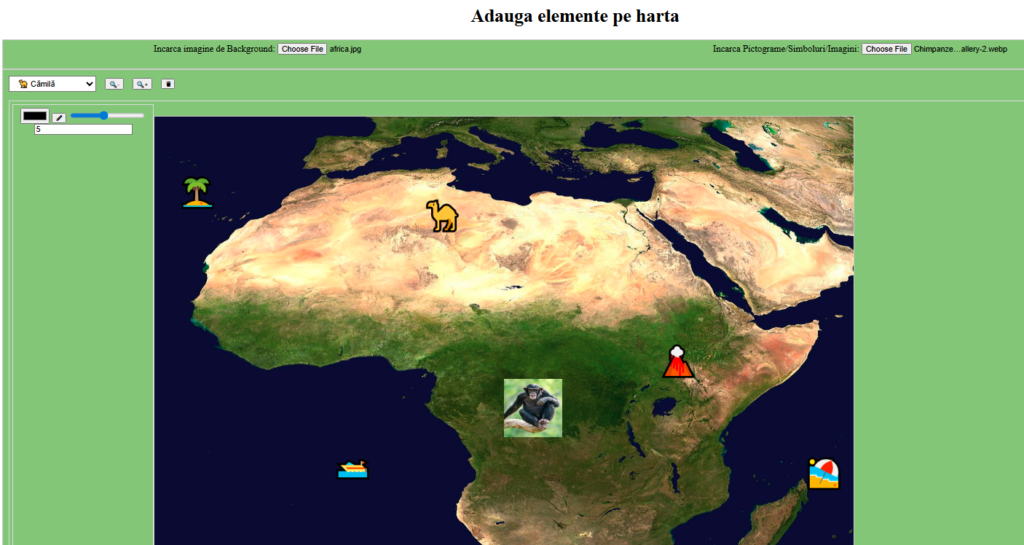Screen dimensions: 1024x545
Task: Click the zoom out magnifier button
Action: pos(115,84)
